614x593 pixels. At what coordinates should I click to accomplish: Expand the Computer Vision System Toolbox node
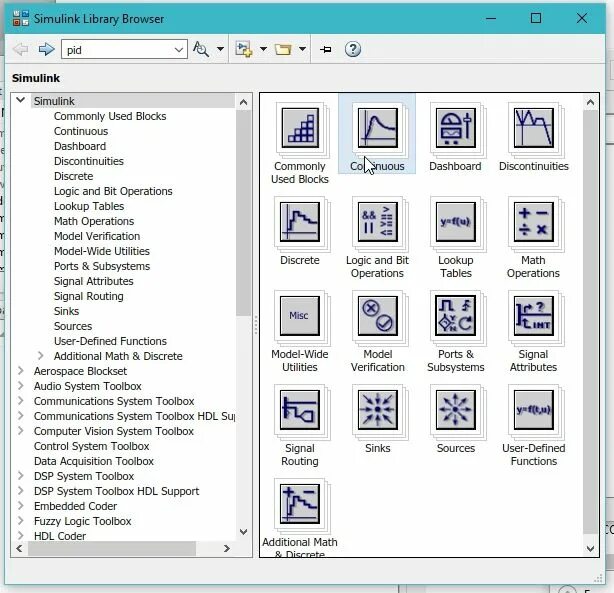pyautogui.click(x=21, y=430)
